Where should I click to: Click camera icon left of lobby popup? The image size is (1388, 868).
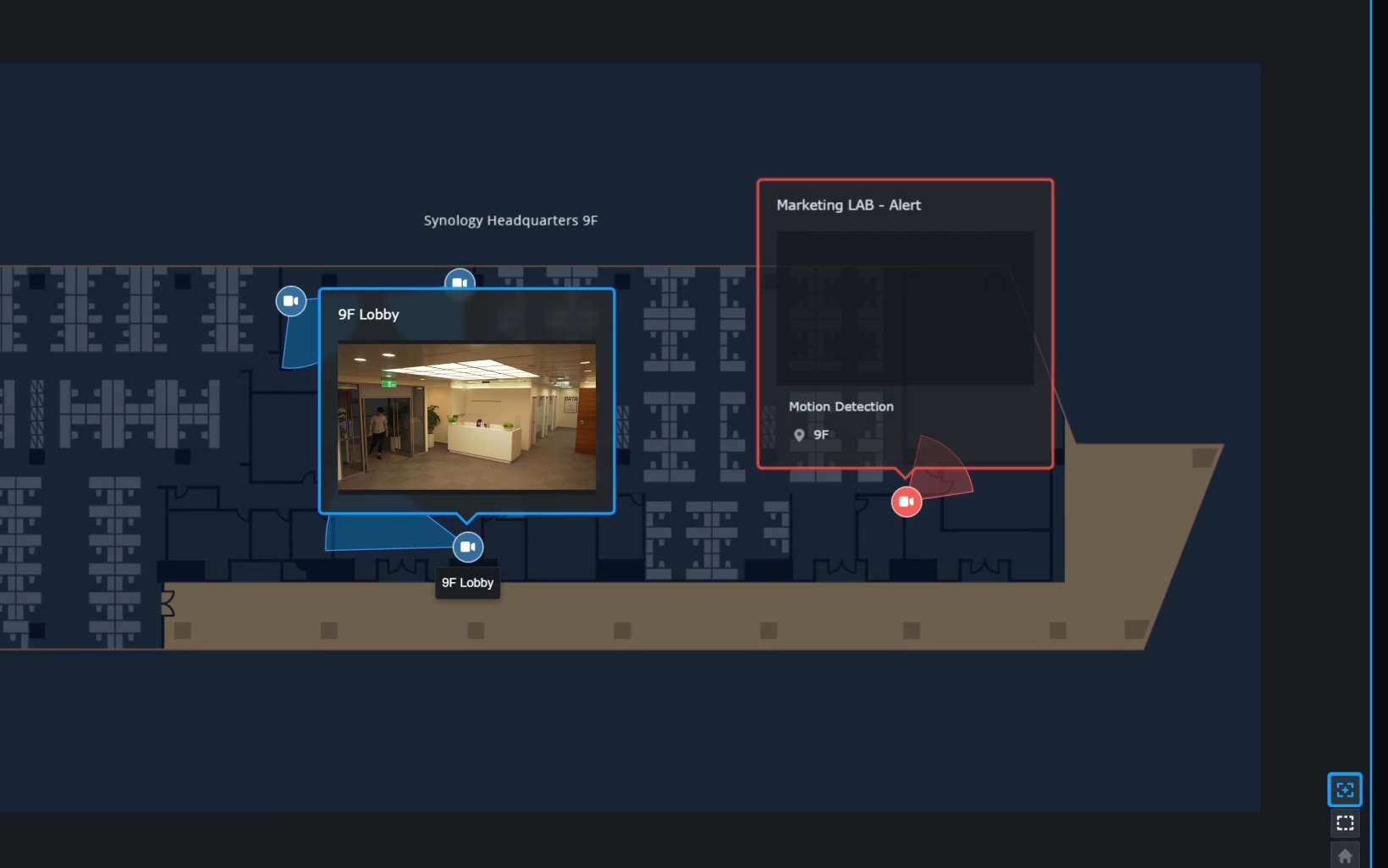pos(291,301)
